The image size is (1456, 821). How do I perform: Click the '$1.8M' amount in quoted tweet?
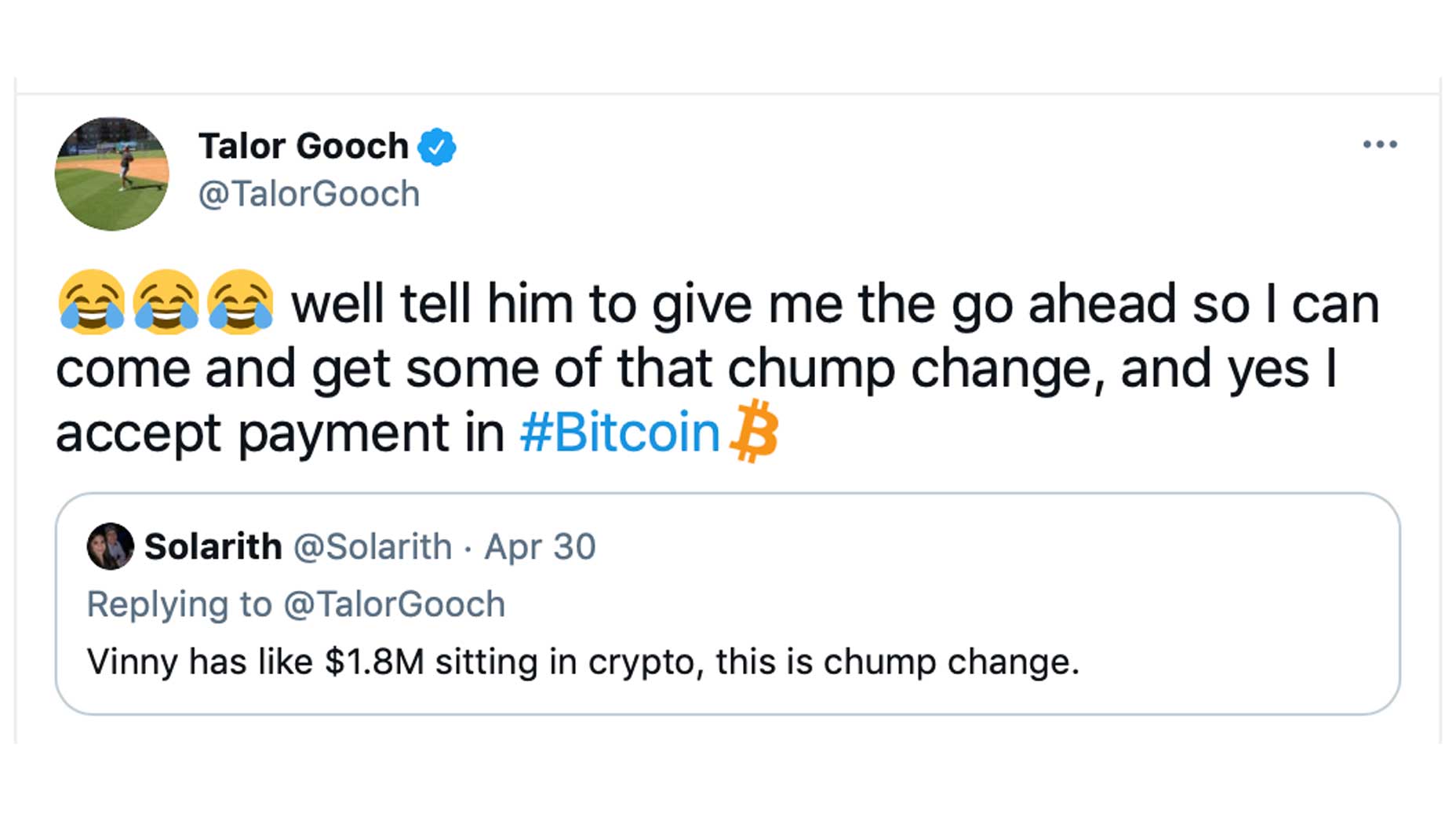click(x=374, y=662)
